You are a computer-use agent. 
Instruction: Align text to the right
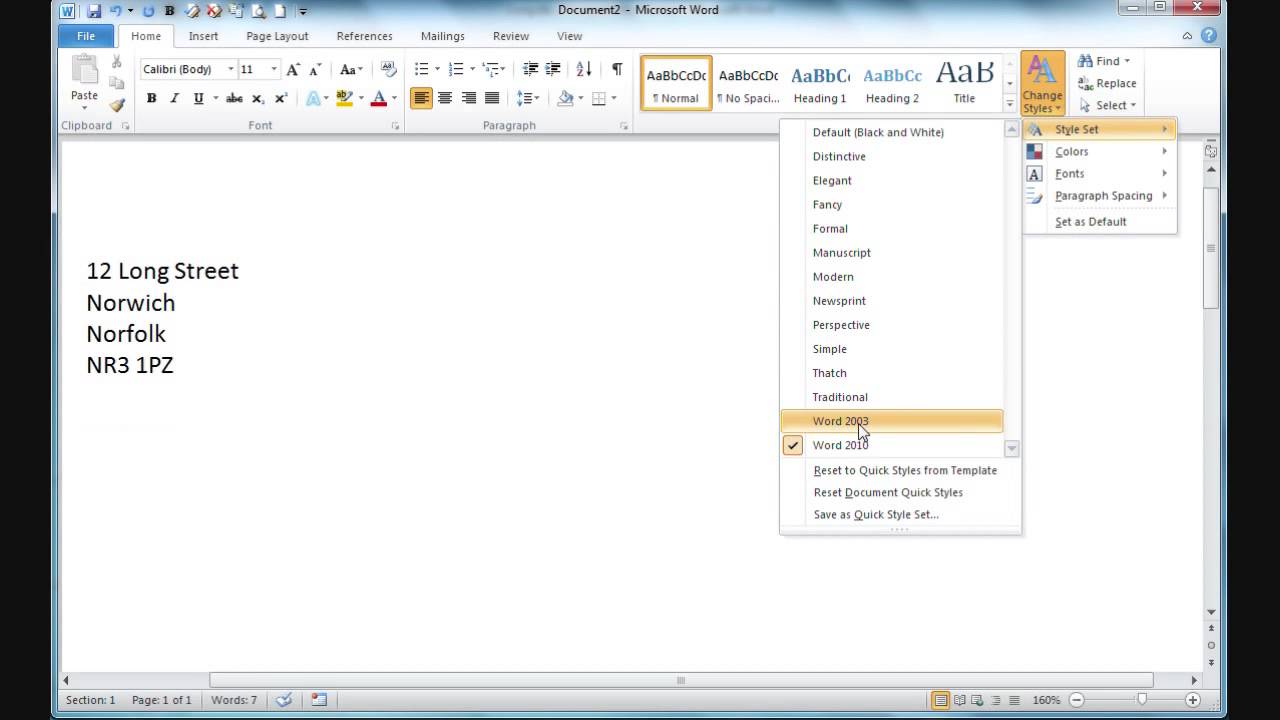[468, 98]
